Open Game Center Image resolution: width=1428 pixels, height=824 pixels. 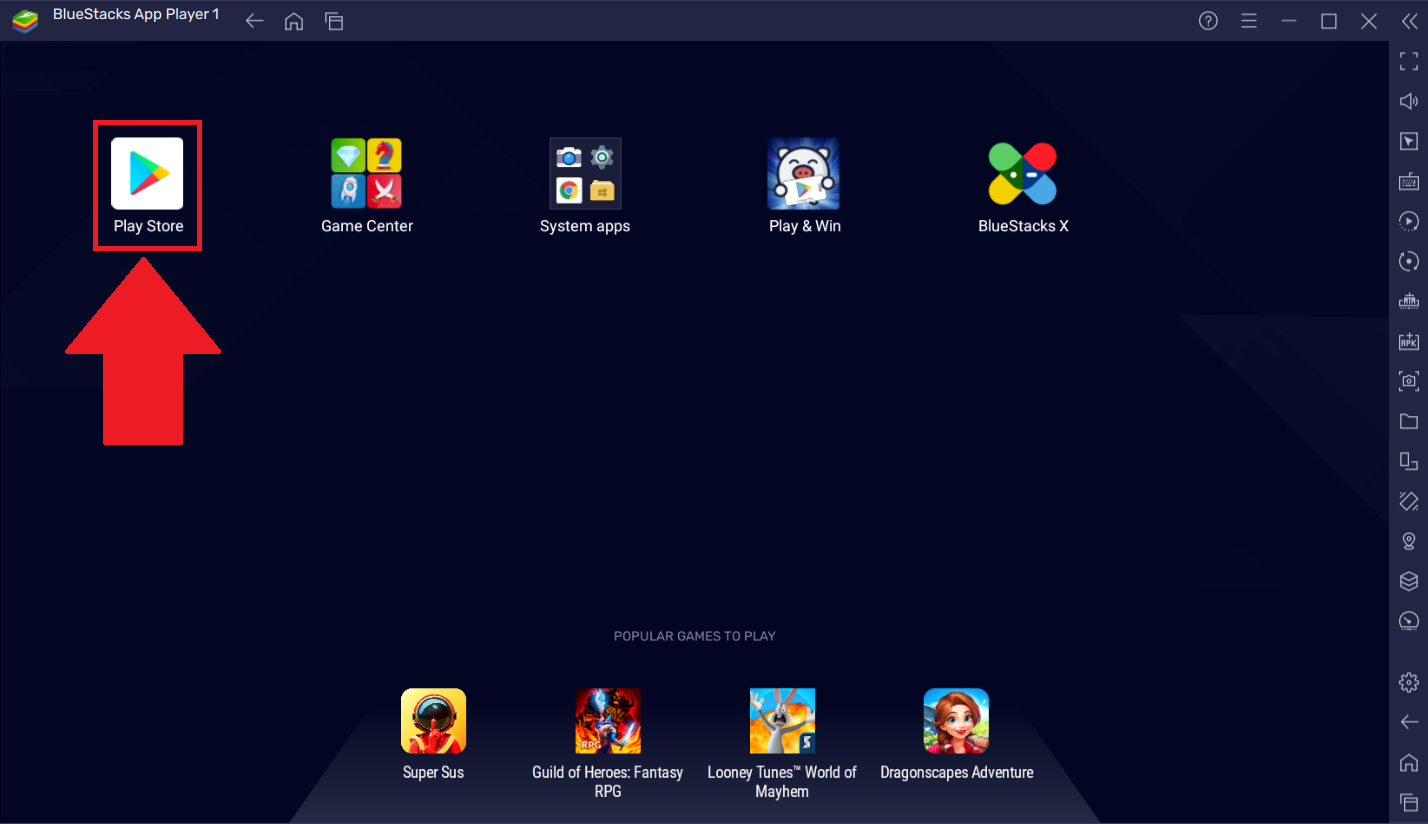coord(367,185)
